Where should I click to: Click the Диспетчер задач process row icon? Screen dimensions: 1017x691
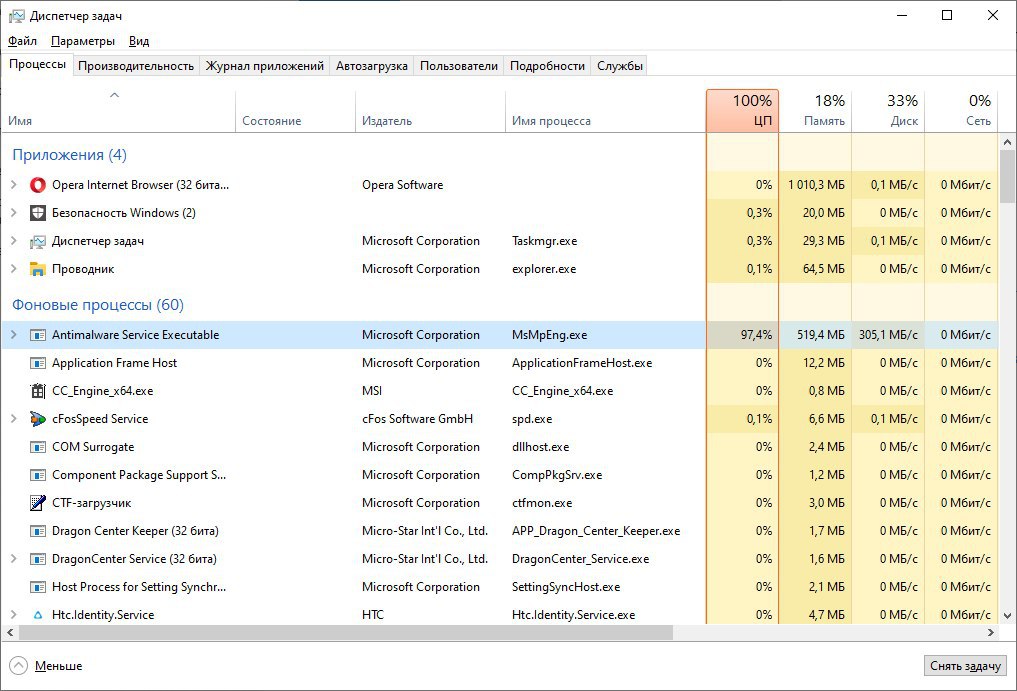click(38, 241)
